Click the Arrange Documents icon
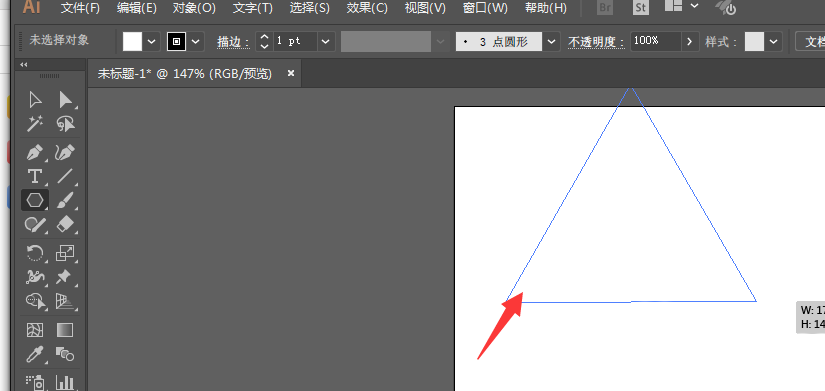The width and height of the screenshot is (825, 391). (x=673, y=6)
